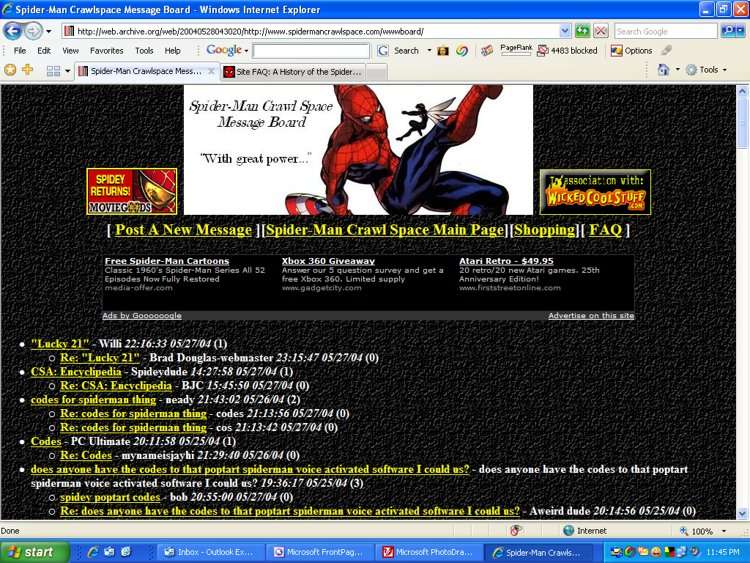750x563 pixels.
Task: Click the Refresh page icon
Action: 582,31
